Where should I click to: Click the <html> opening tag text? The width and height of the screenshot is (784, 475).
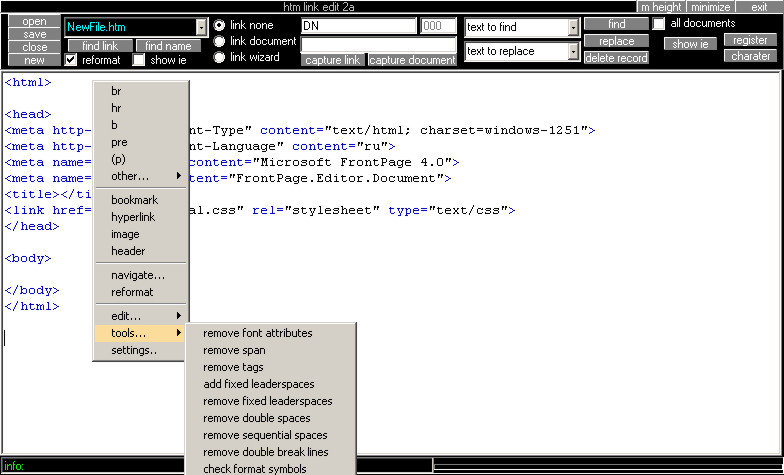coord(28,82)
